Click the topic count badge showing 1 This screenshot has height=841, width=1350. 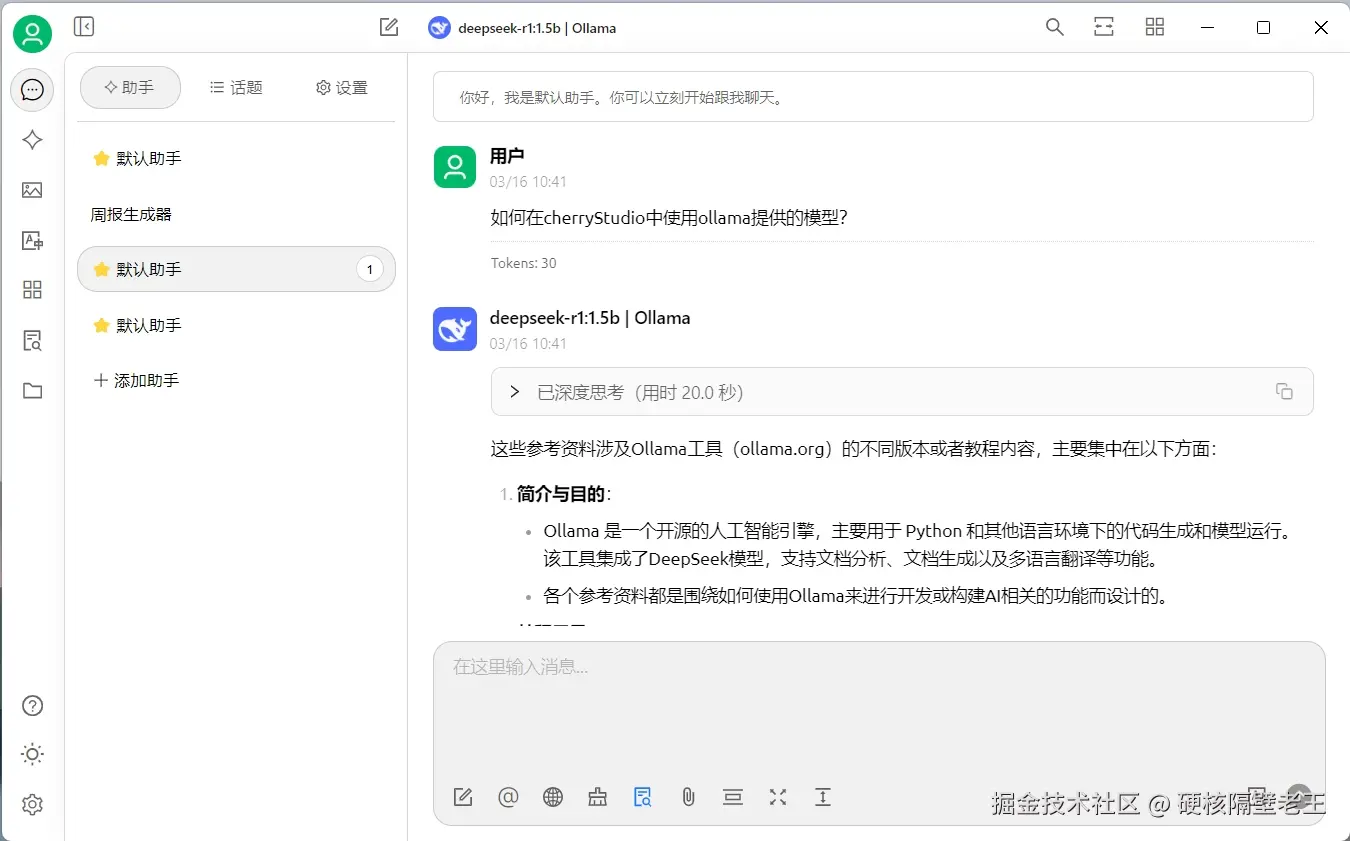pos(370,269)
